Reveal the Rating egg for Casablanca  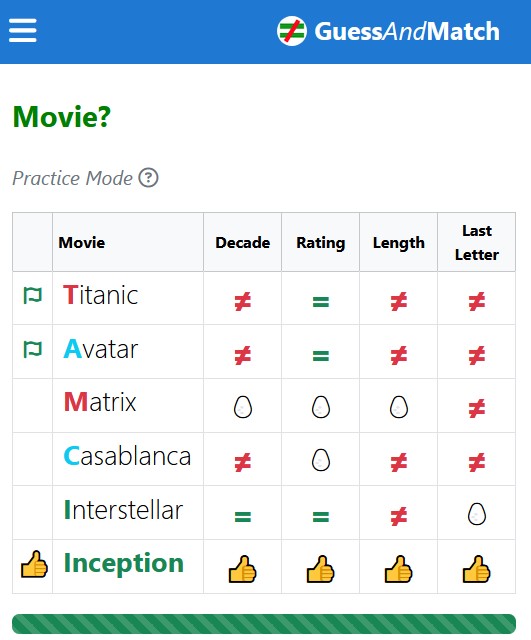pos(320,460)
